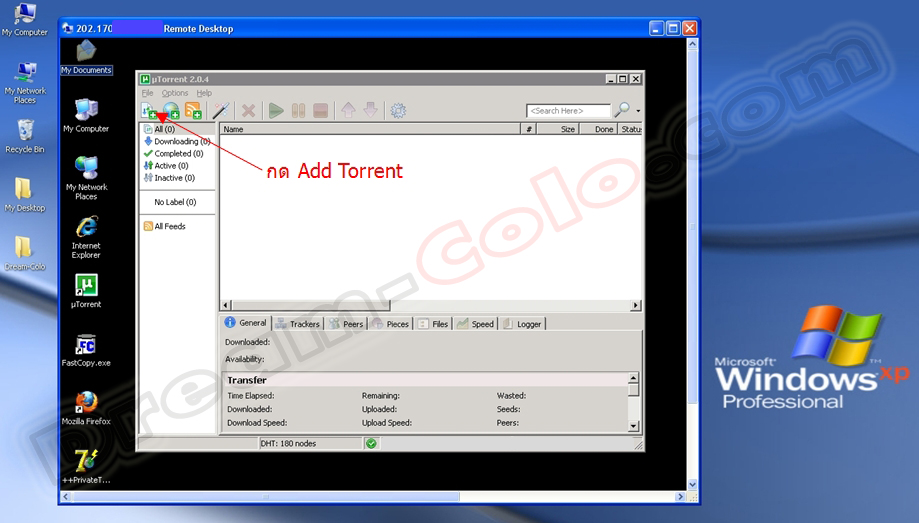Switch to the Pieces tab
This screenshot has width=919, height=523.
pyautogui.click(x=391, y=324)
